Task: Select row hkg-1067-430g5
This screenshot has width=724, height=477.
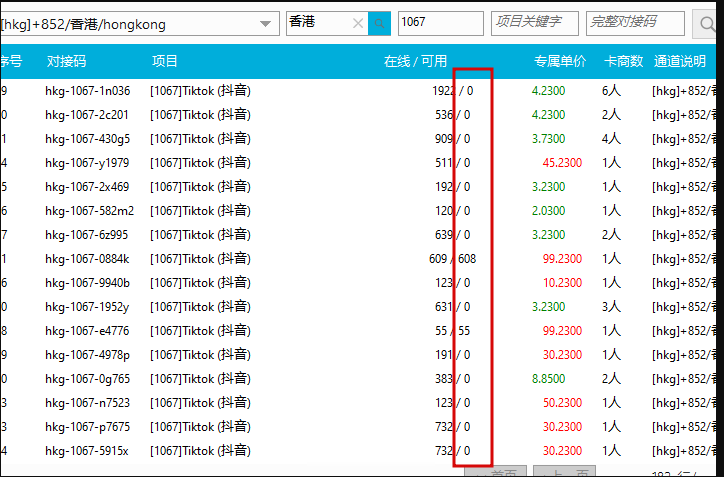Action: coord(358,139)
